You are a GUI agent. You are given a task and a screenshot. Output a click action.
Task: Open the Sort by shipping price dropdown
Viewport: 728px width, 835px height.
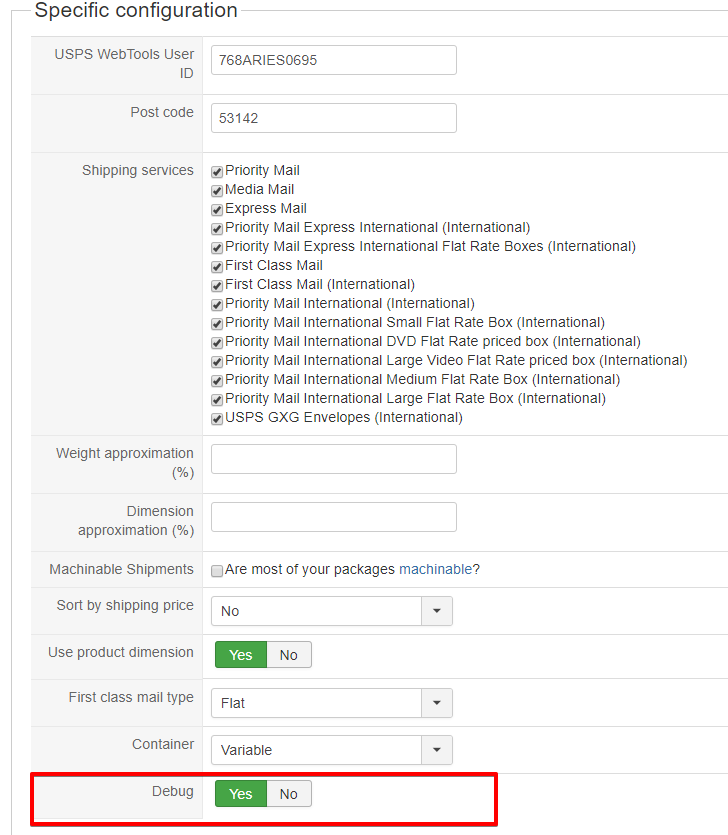pos(331,611)
